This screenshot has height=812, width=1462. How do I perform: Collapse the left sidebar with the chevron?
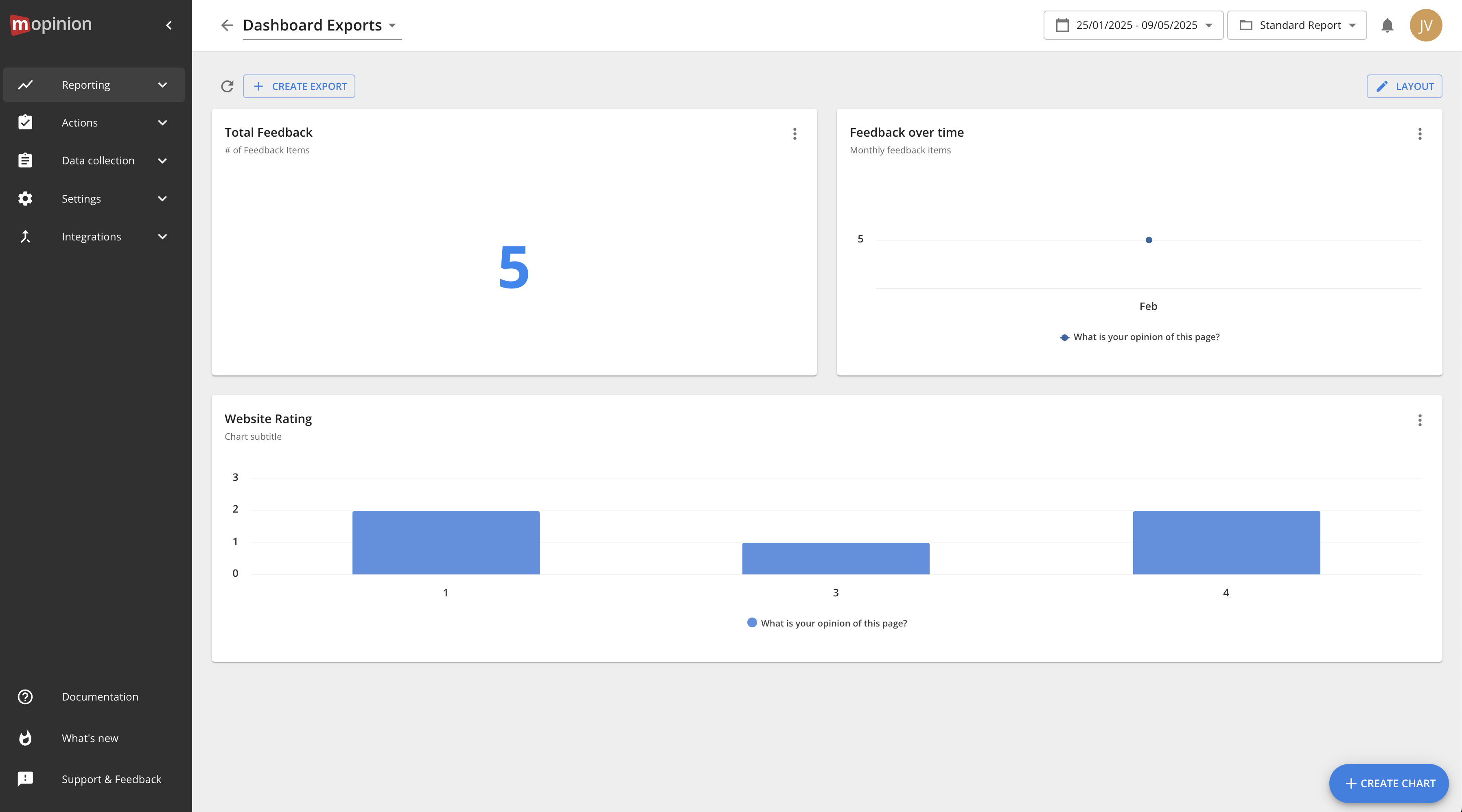pos(169,24)
